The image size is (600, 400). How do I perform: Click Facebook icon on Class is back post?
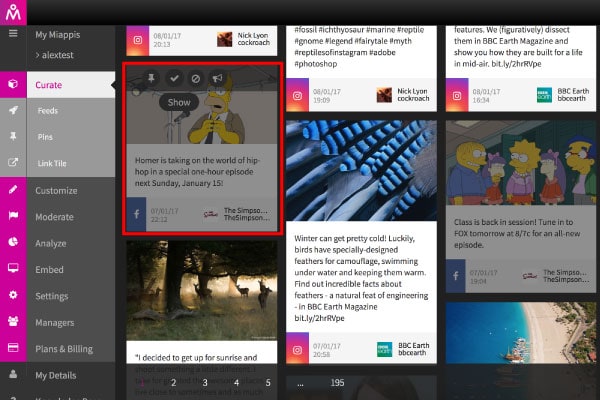[x=455, y=276]
